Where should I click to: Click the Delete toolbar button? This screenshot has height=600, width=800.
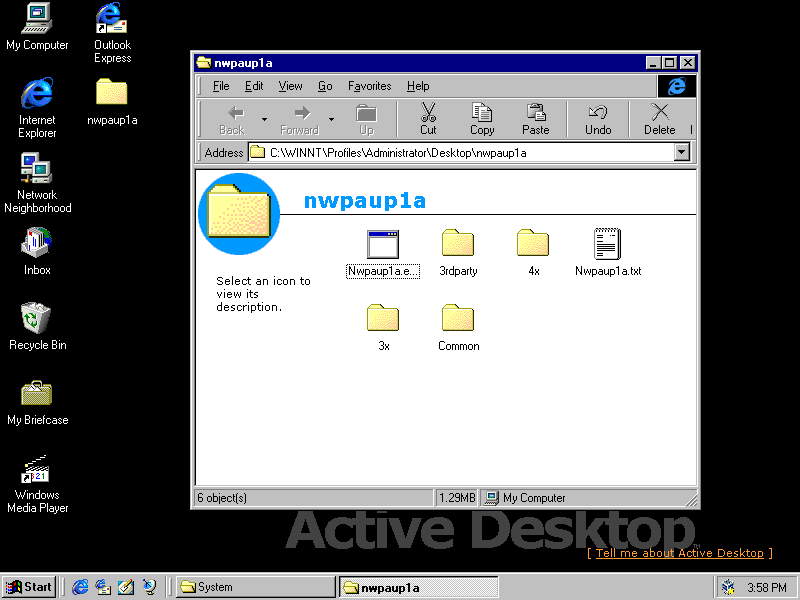point(660,120)
